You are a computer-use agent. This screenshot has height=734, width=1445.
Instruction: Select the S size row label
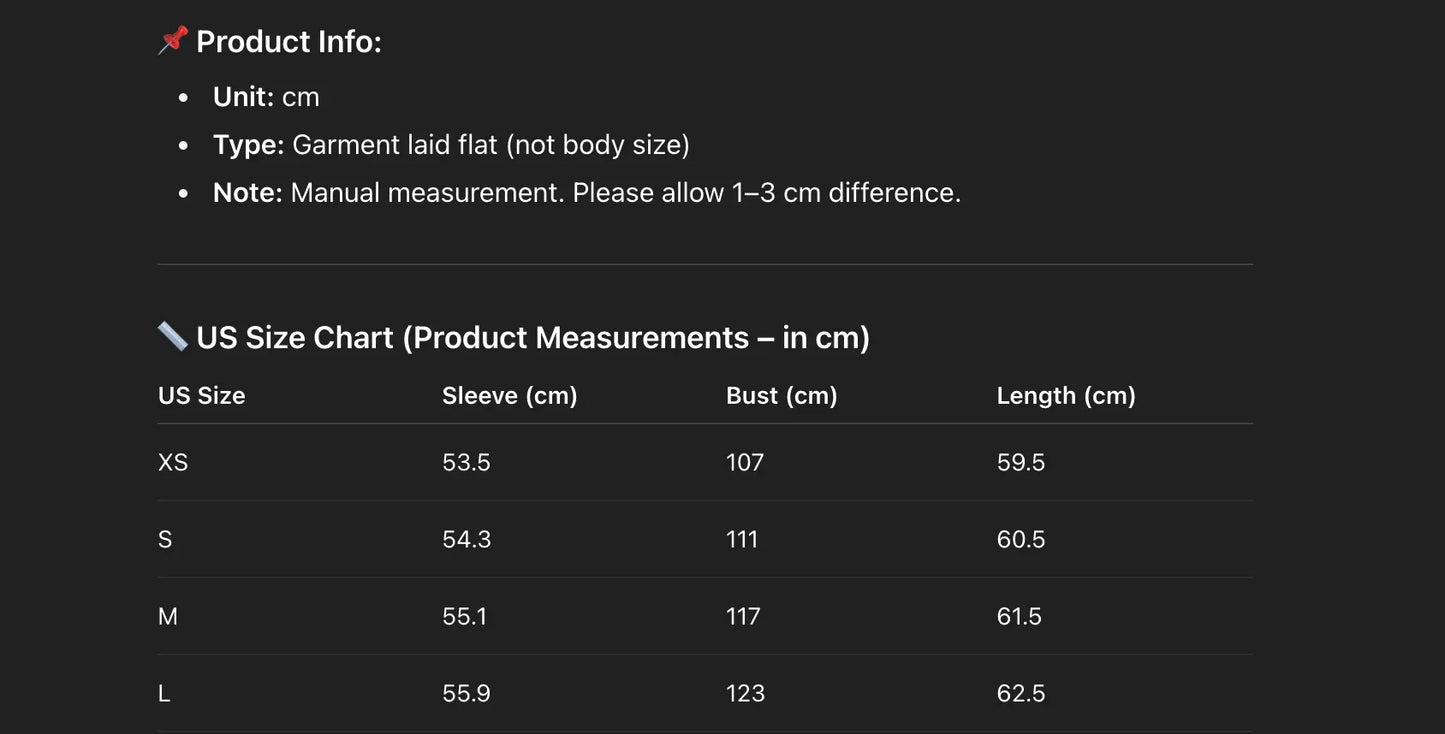(x=165, y=540)
